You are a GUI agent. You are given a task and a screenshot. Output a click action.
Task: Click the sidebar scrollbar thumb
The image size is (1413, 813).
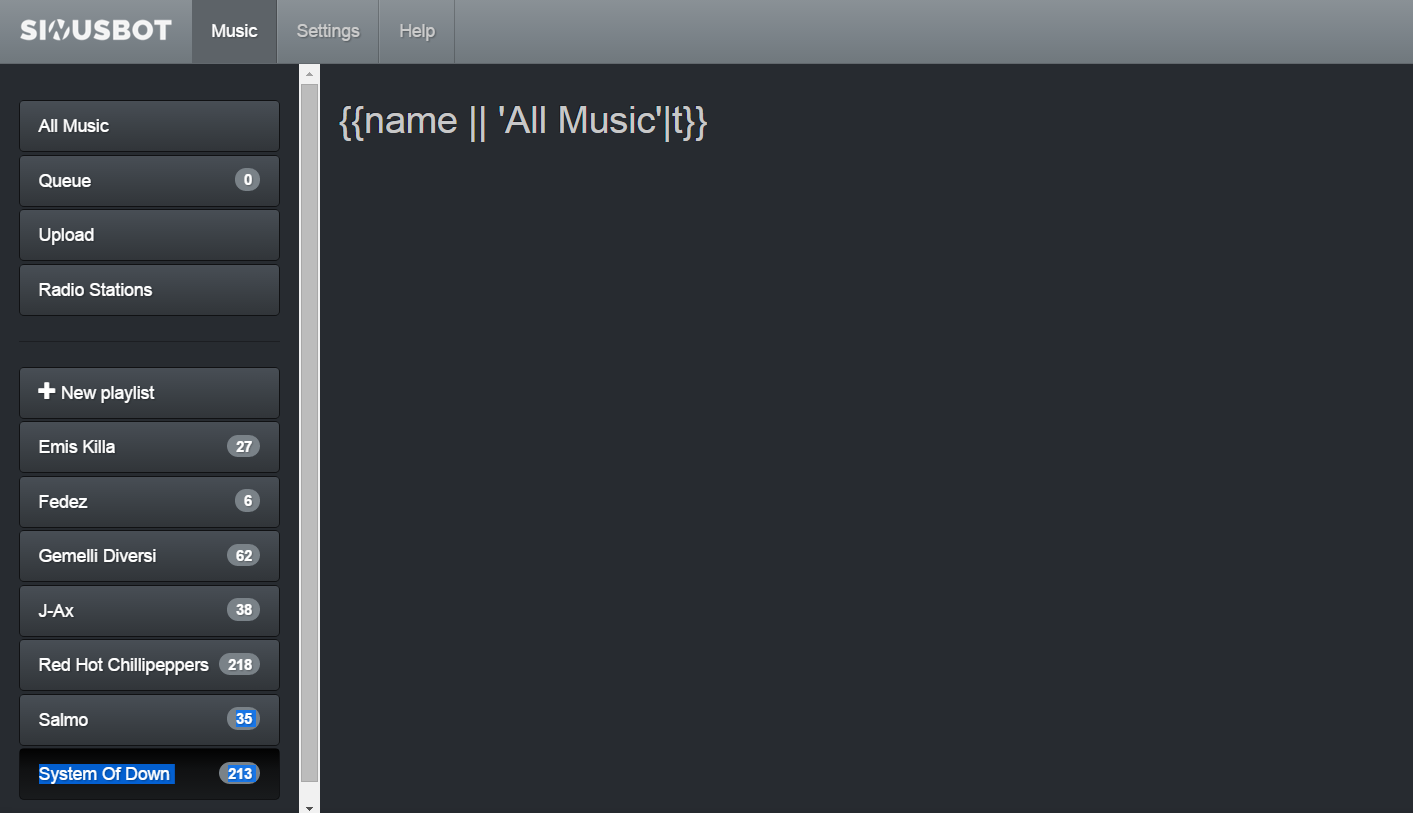click(x=309, y=431)
